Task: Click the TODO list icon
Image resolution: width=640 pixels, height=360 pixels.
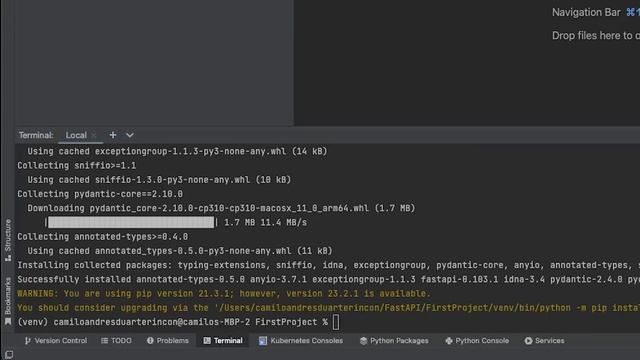Action: coord(104,340)
